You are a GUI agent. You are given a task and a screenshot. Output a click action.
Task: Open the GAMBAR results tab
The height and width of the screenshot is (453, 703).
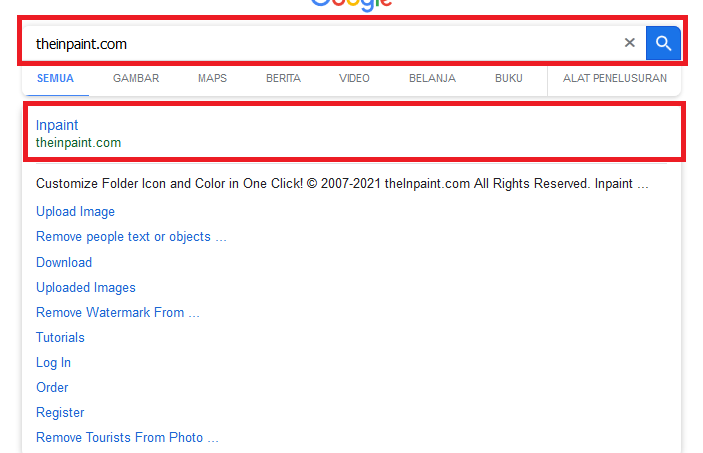tap(136, 78)
